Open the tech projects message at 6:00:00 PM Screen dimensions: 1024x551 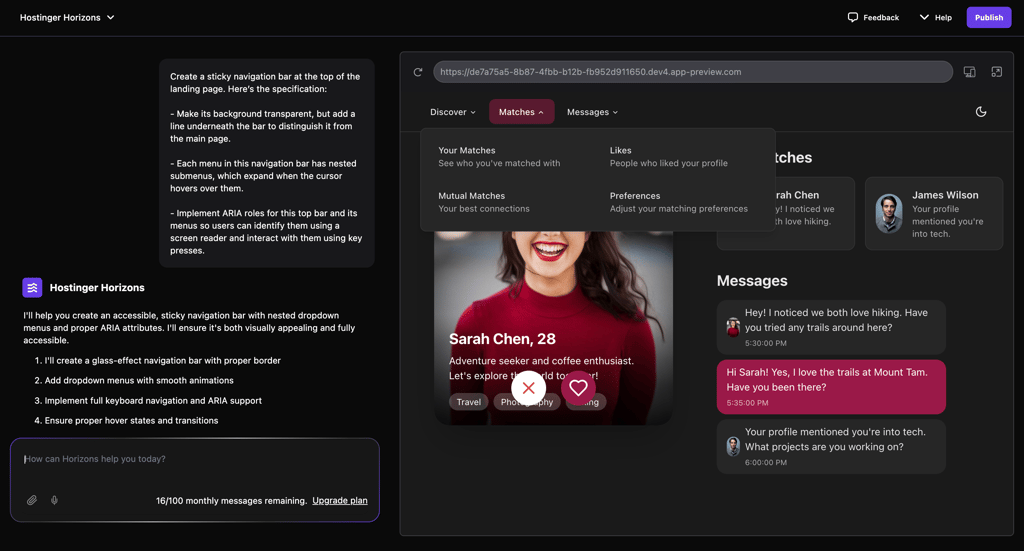pyautogui.click(x=831, y=447)
